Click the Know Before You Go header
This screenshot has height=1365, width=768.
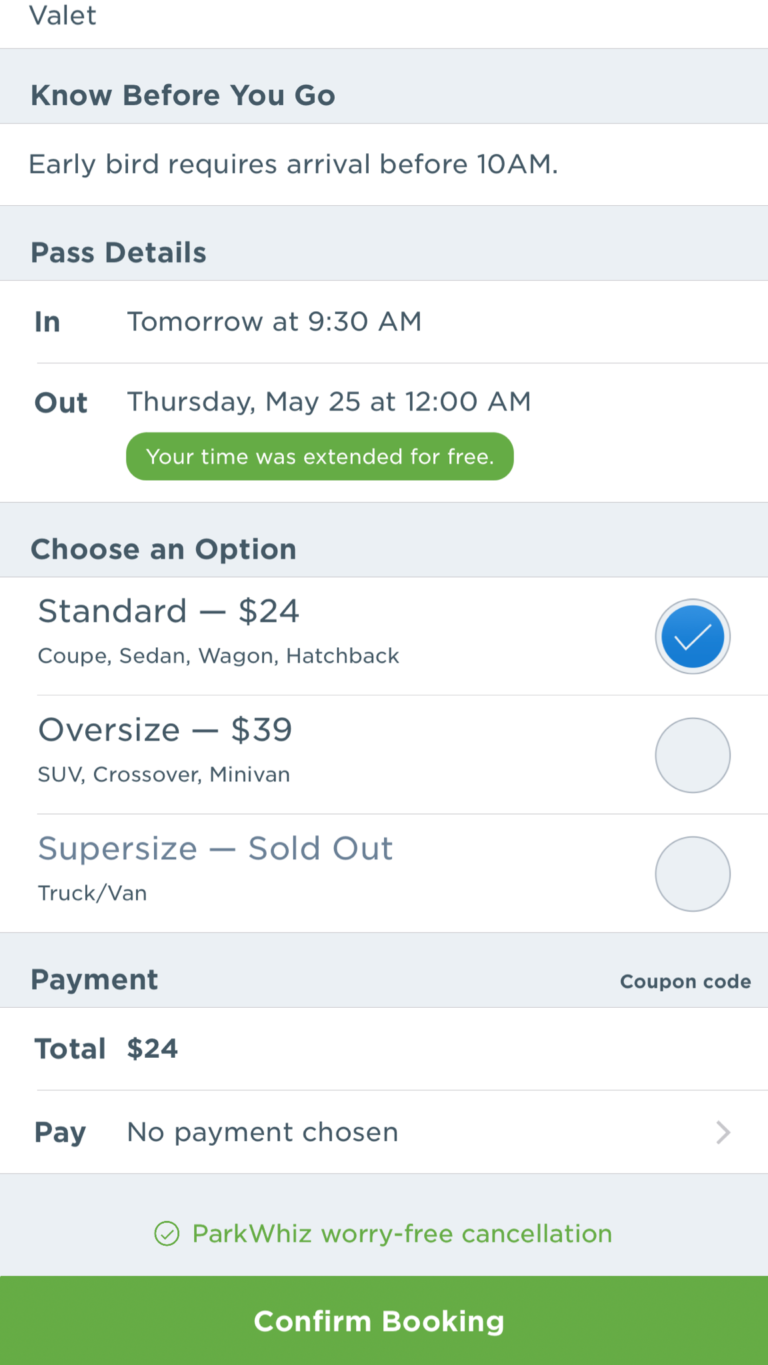point(183,95)
